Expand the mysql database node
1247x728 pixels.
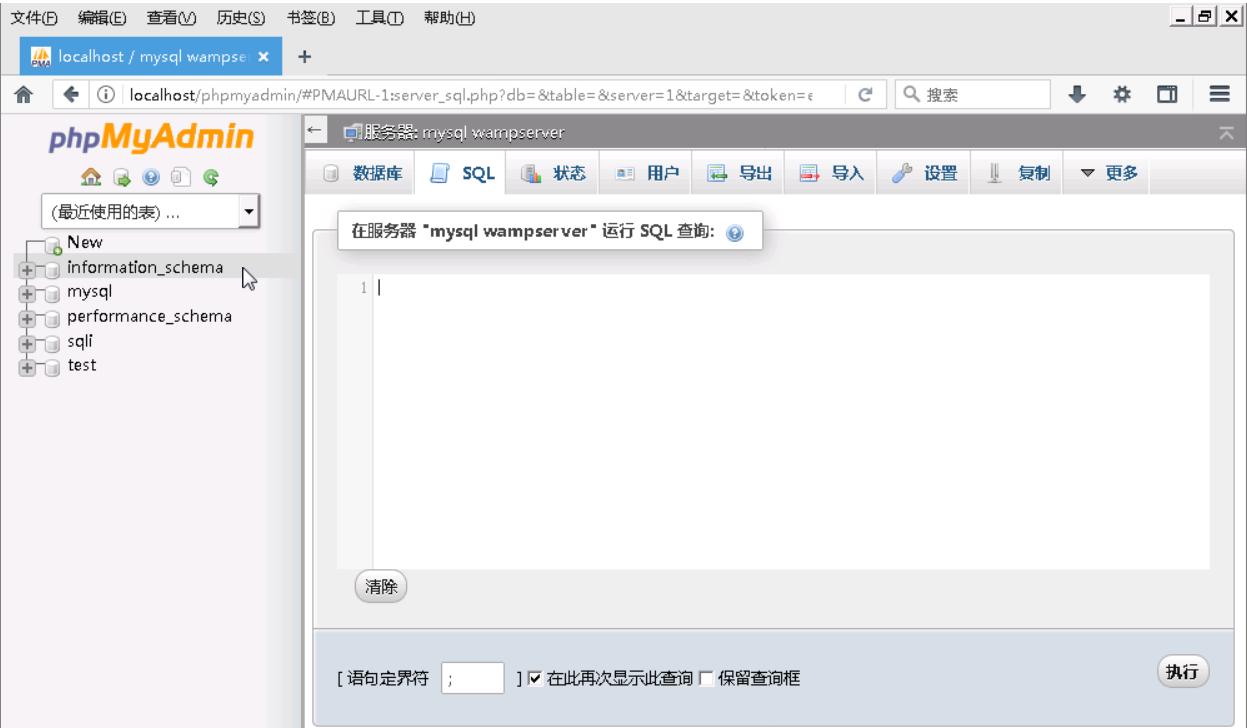click(x=27, y=294)
